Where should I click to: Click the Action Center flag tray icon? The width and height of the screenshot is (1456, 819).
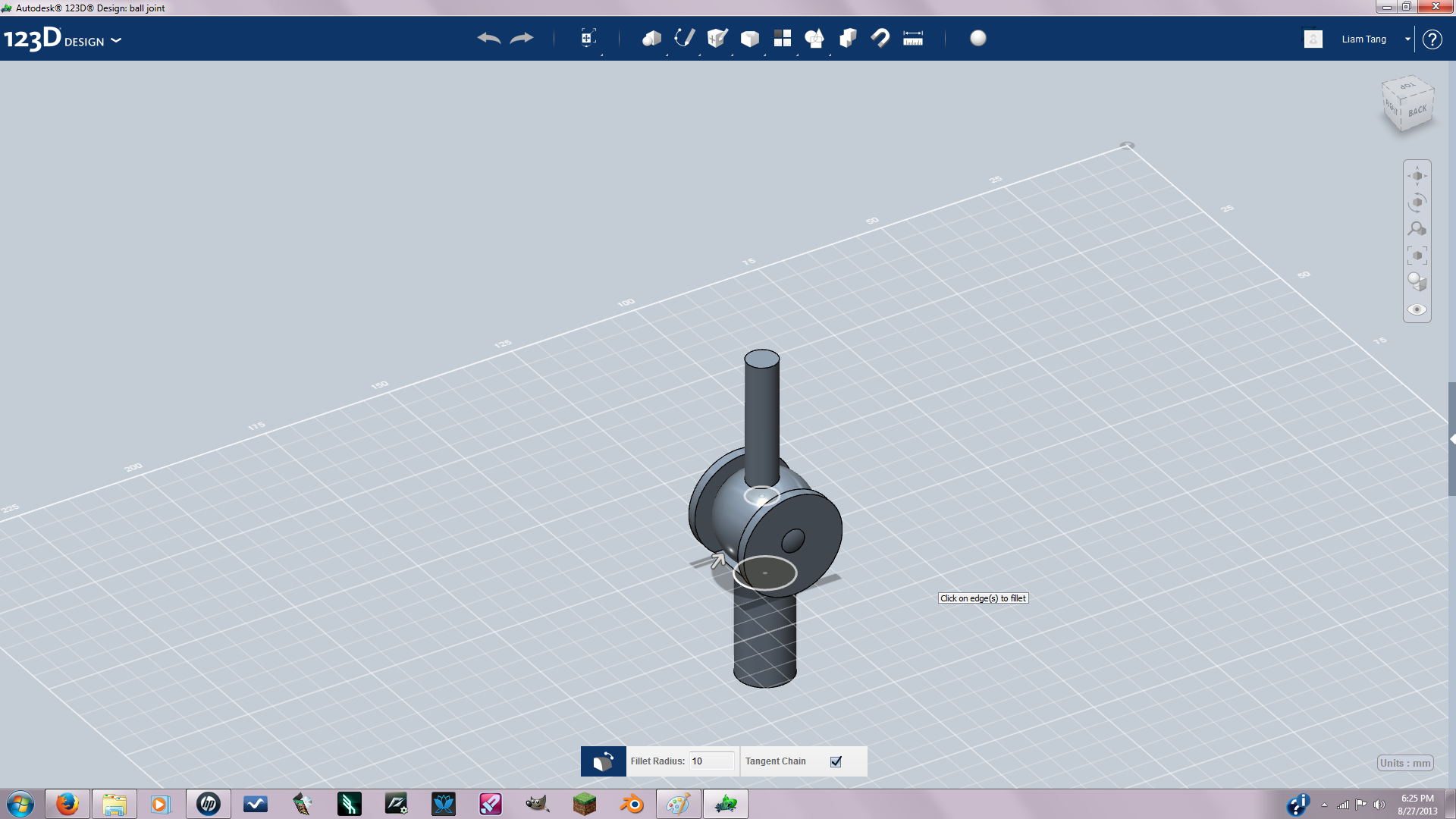point(1361,805)
